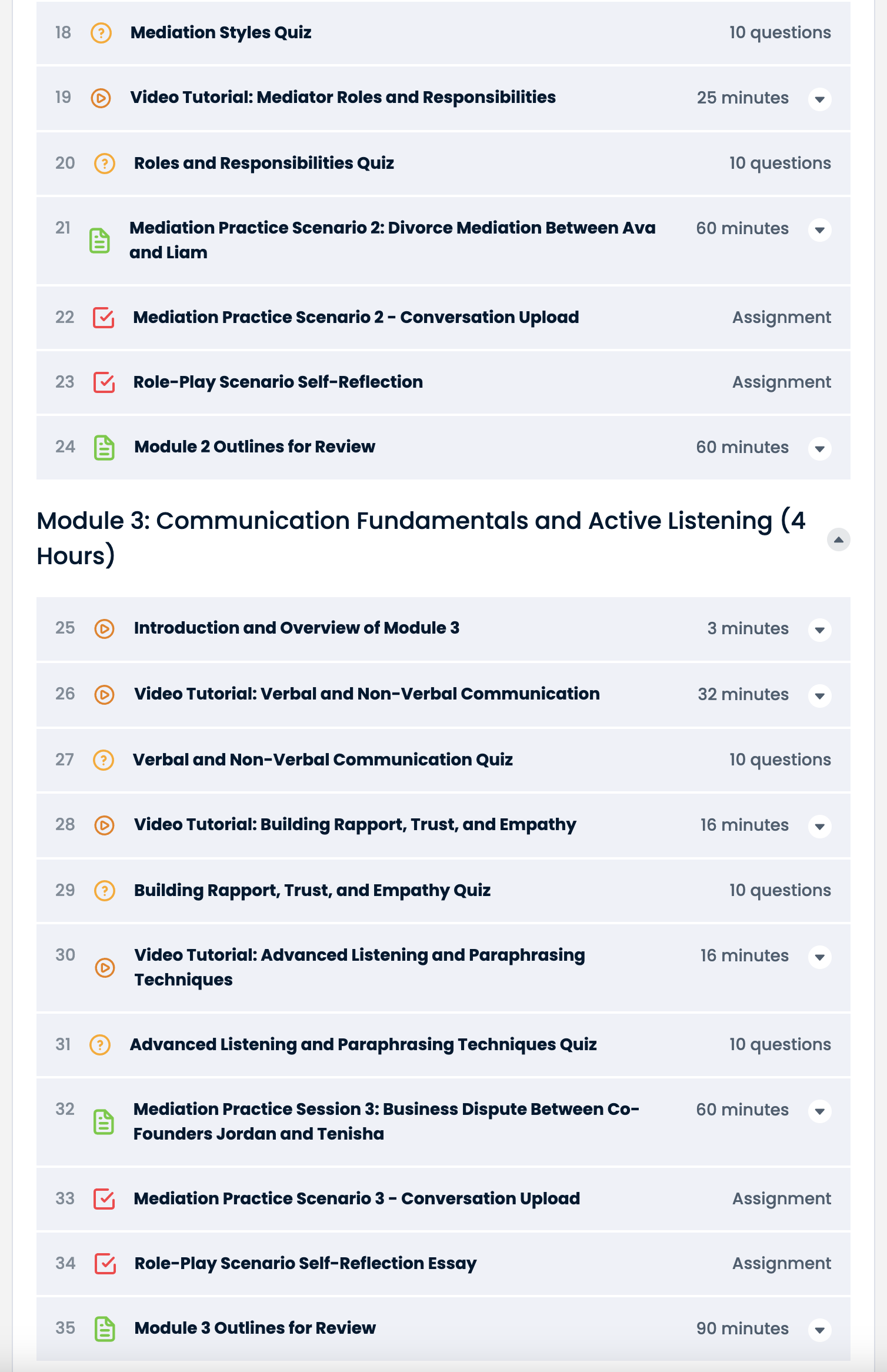Open the Roles and Responsibilities Quiz

pyautogui.click(x=264, y=164)
